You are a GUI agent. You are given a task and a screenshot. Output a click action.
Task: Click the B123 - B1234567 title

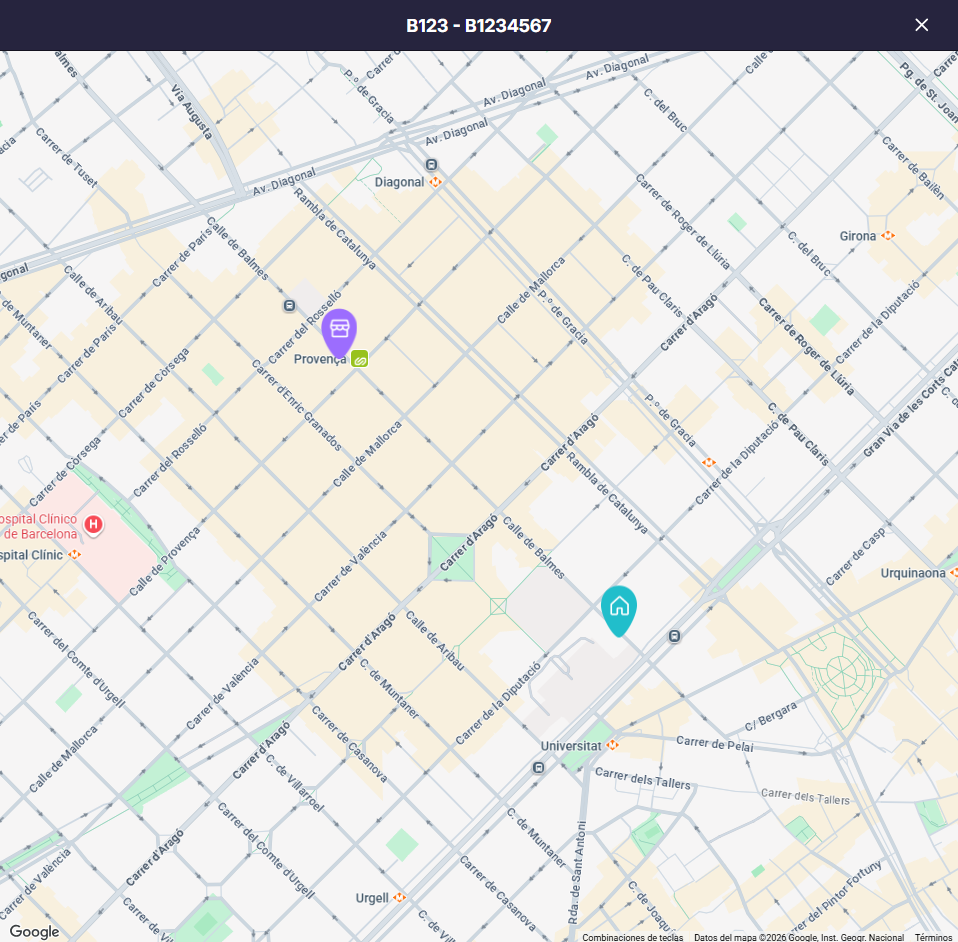[x=478, y=26]
